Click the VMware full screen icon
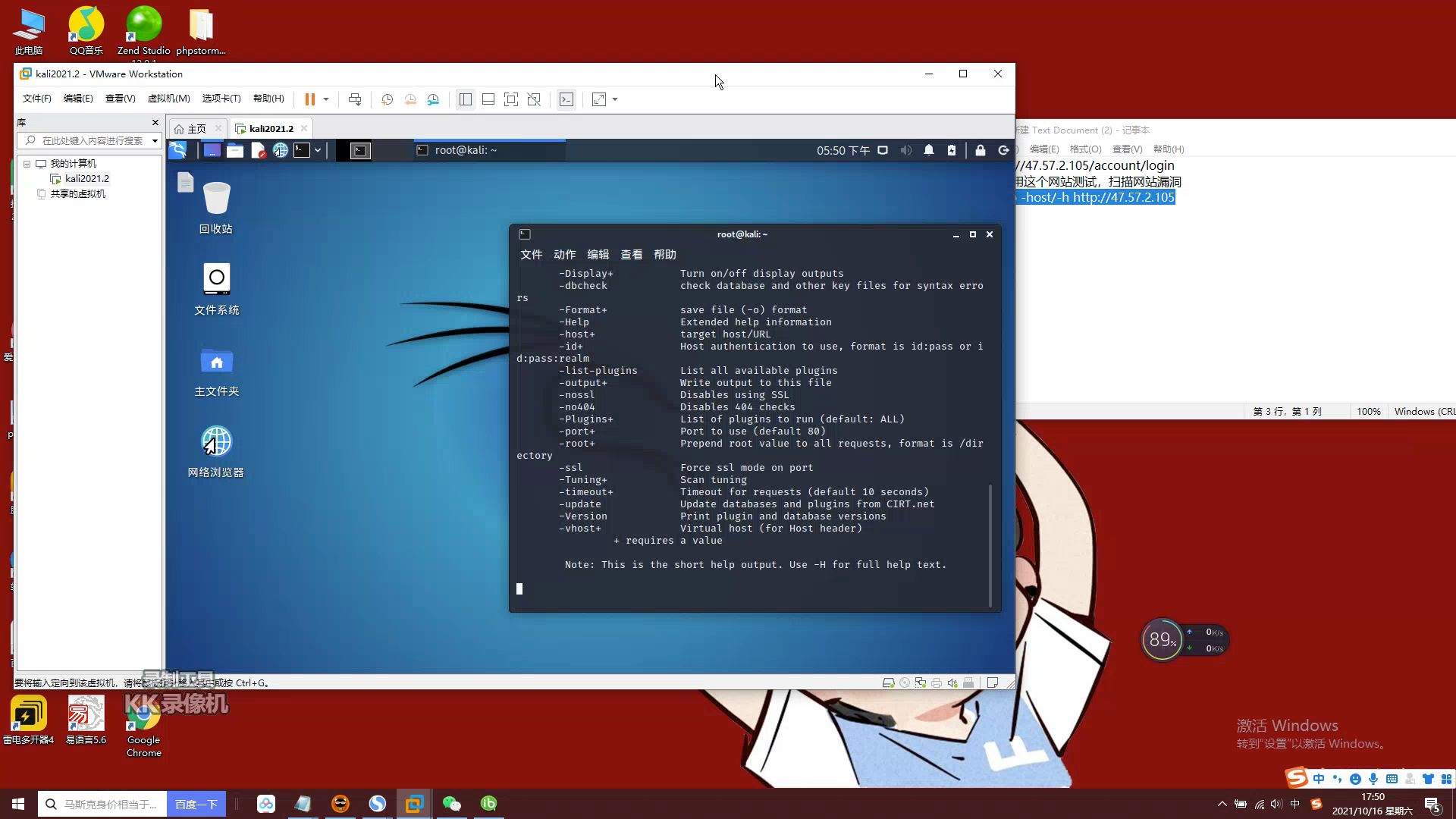Image resolution: width=1456 pixels, height=819 pixels. (x=602, y=99)
